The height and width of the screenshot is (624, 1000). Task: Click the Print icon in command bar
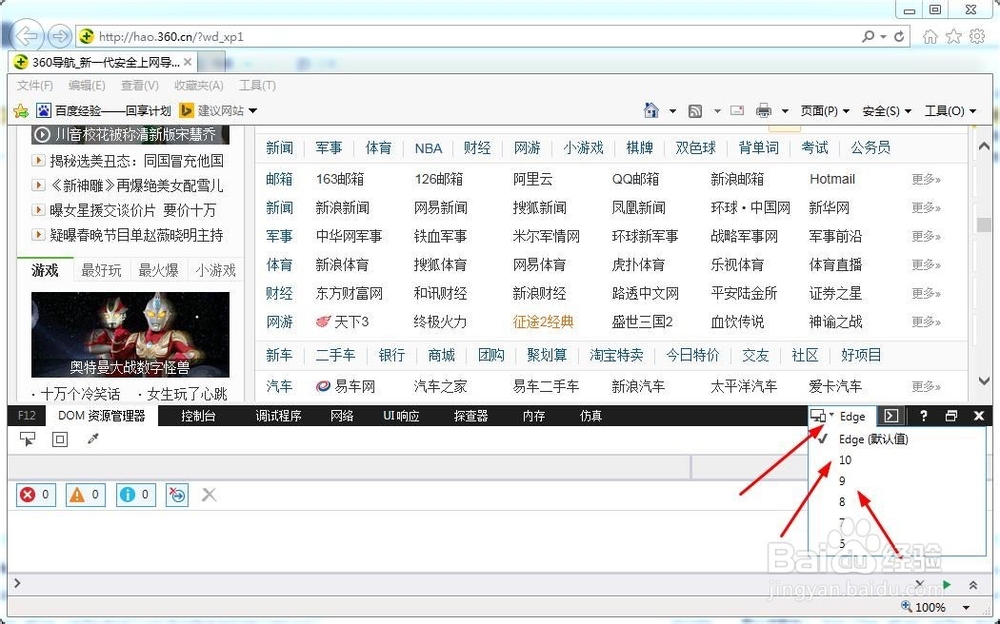[763, 111]
